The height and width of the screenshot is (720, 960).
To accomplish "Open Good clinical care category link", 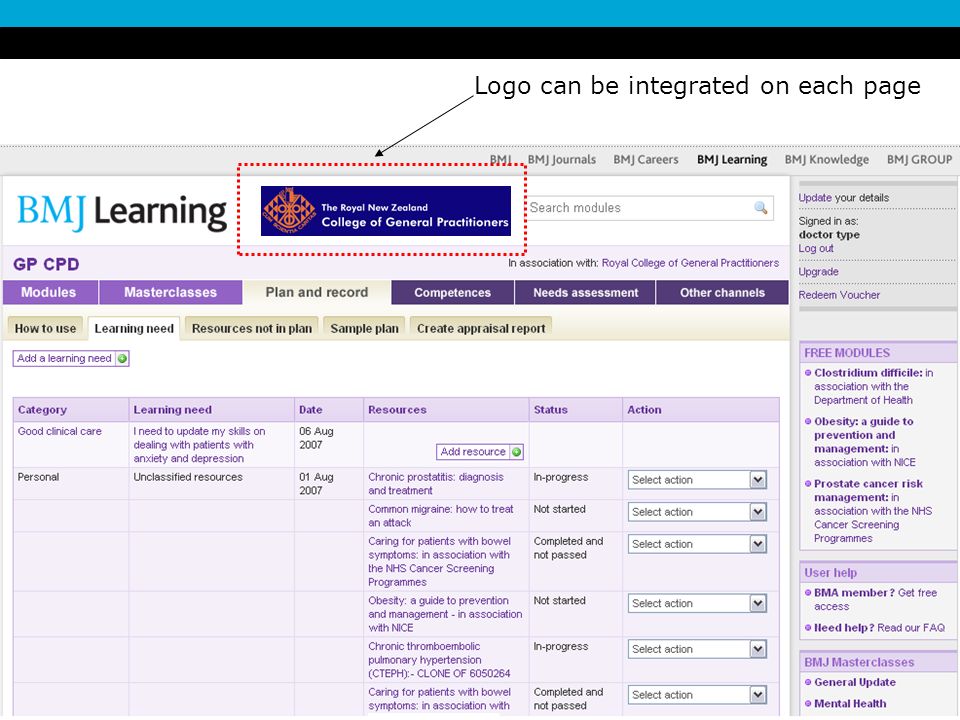I will [59, 431].
